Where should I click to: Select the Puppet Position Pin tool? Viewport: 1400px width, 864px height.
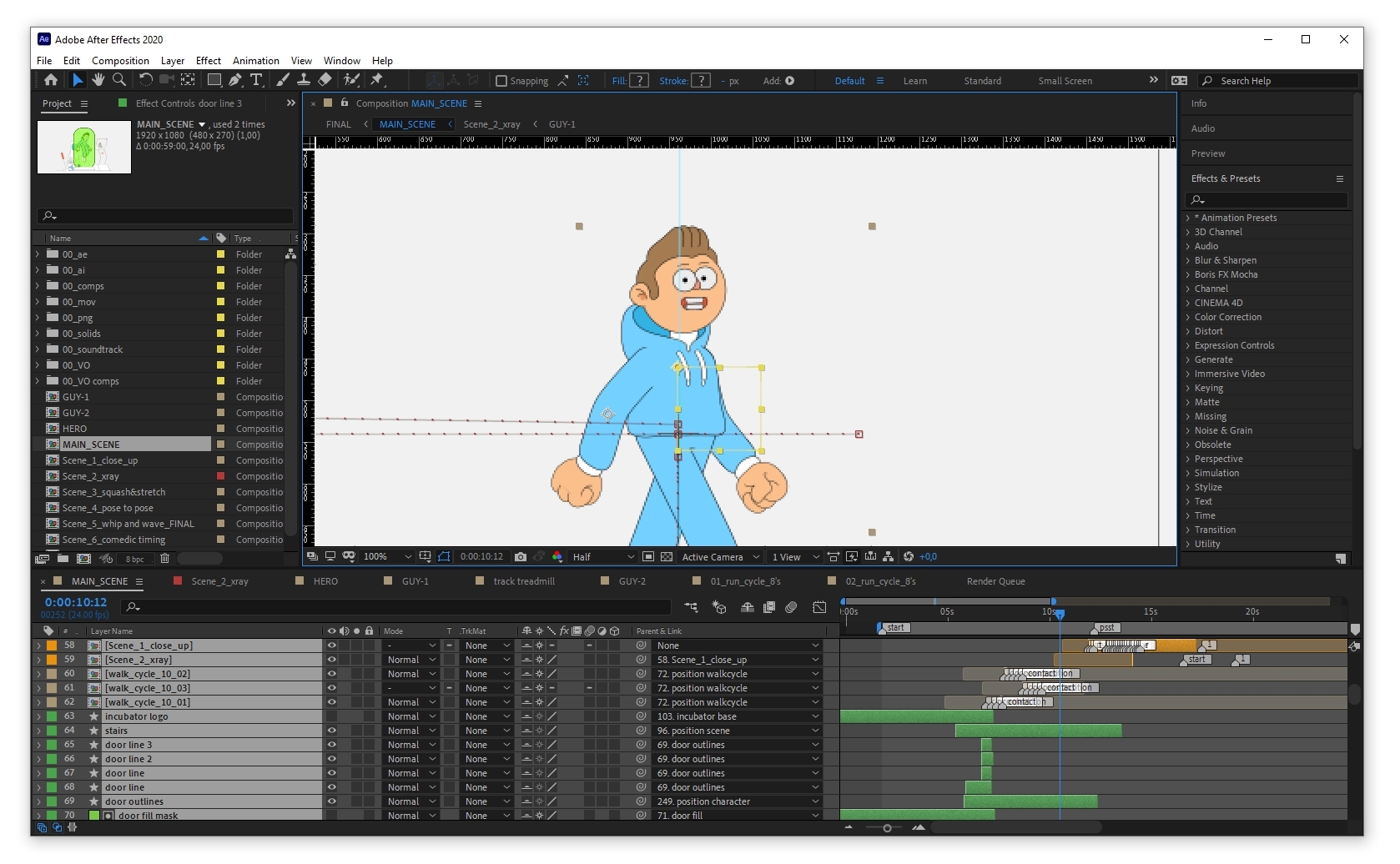[378, 80]
